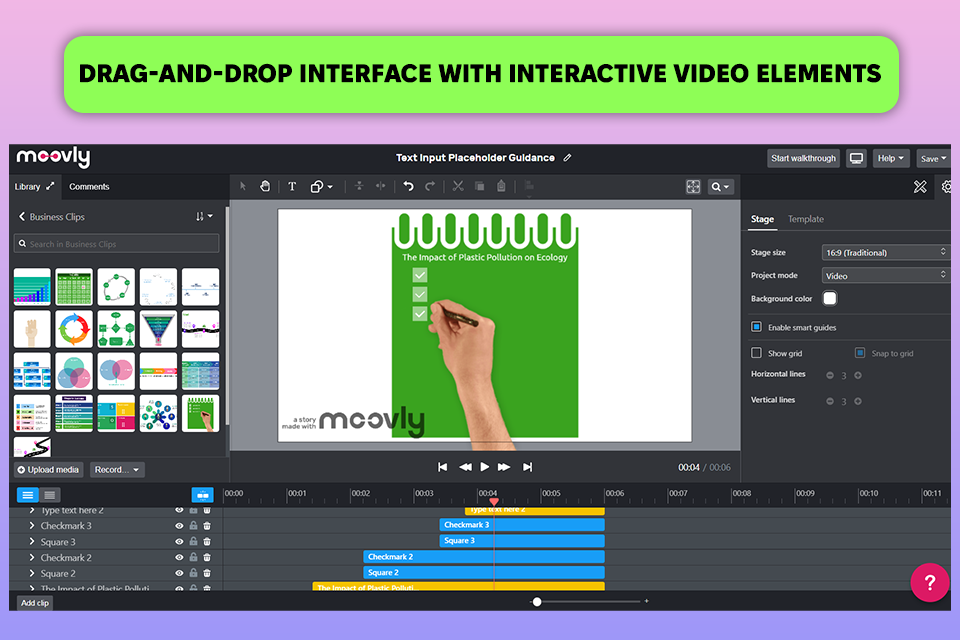Click the blue timeline snap icon
The height and width of the screenshot is (640, 960).
click(202, 495)
